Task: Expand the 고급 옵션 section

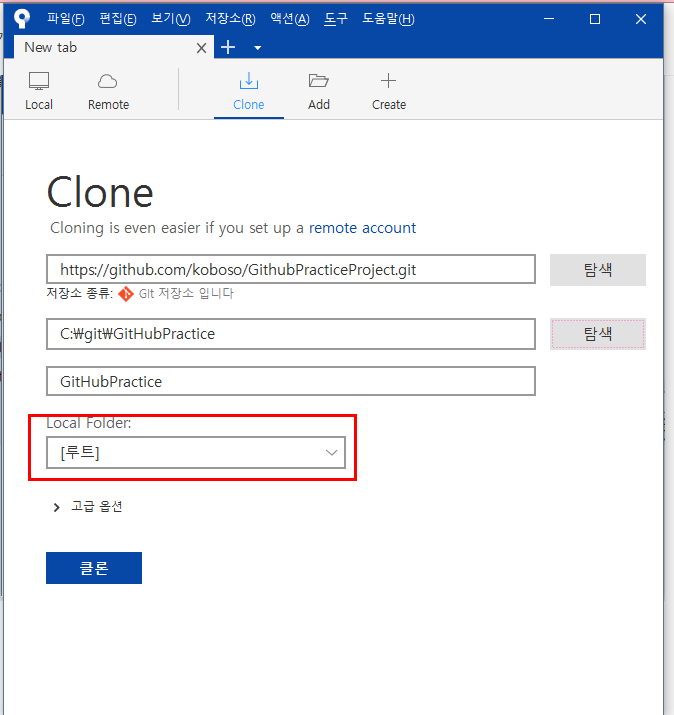Action: (88, 507)
